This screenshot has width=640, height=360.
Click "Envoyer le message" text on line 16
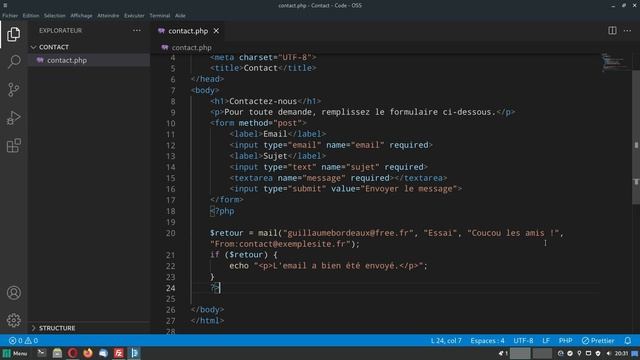[409, 189]
